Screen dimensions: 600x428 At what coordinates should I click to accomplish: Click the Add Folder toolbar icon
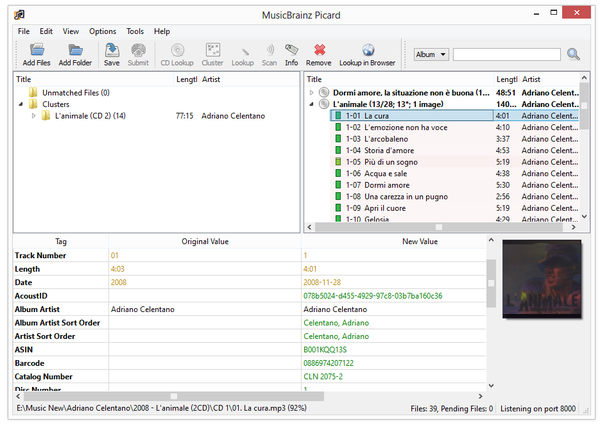point(75,54)
